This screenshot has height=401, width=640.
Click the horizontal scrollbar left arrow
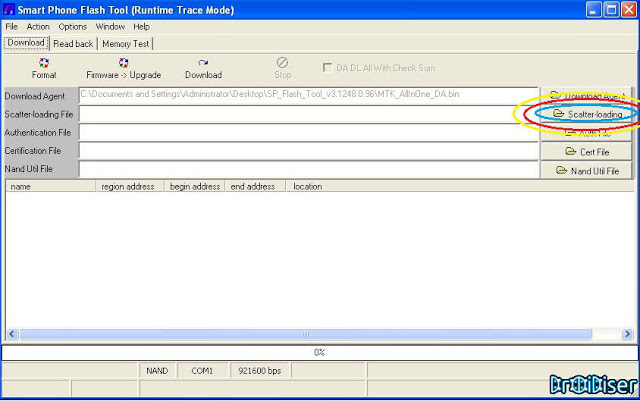pyautogui.click(x=12, y=334)
